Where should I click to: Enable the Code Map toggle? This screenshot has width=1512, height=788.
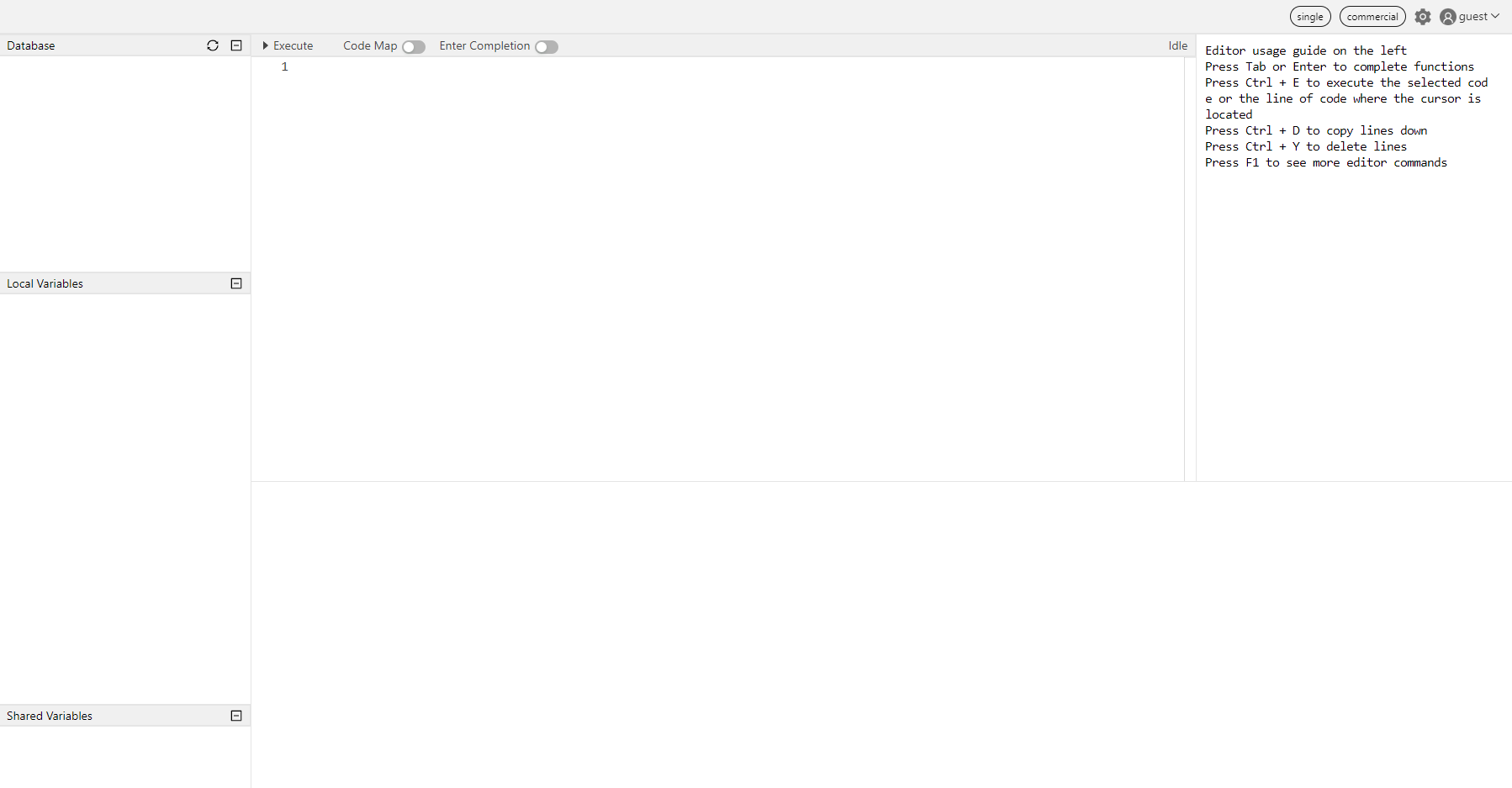tap(413, 46)
